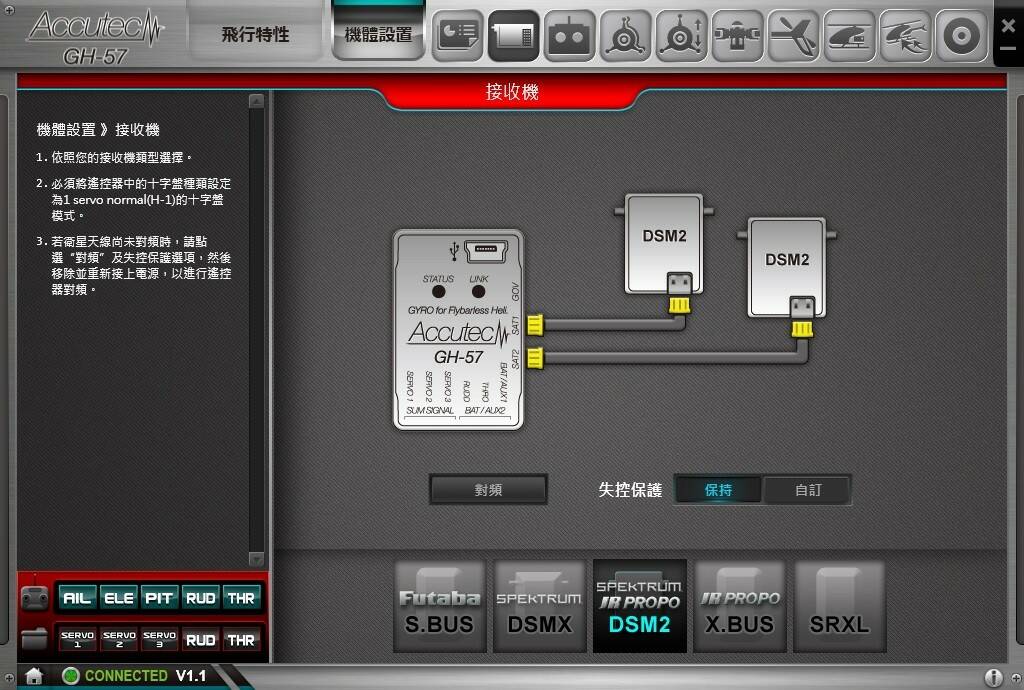1024x690 pixels.
Task: Open the helicopter flight style icon
Action: (x=905, y=36)
